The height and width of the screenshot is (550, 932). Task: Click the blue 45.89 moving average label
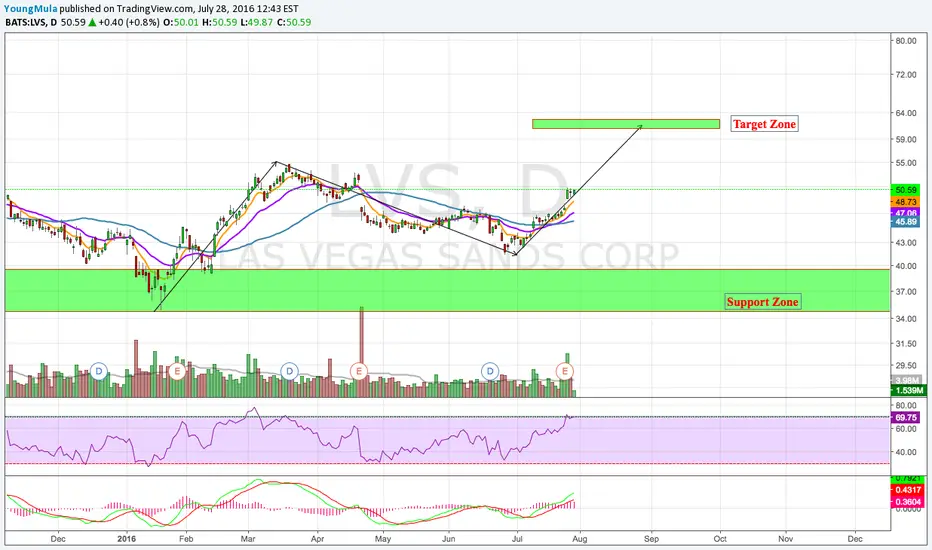pyautogui.click(x=906, y=222)
